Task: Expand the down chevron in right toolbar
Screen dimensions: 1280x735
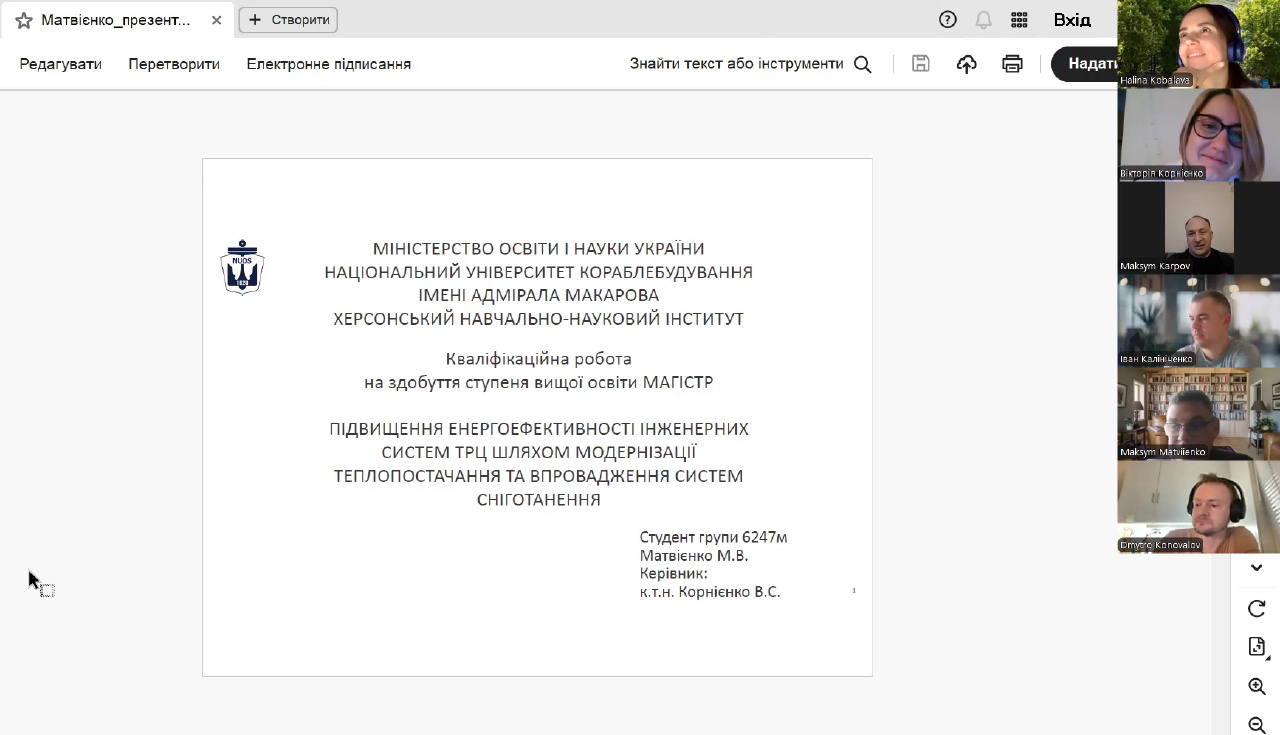Action: pyautogui.click(x=1257, y=568)
